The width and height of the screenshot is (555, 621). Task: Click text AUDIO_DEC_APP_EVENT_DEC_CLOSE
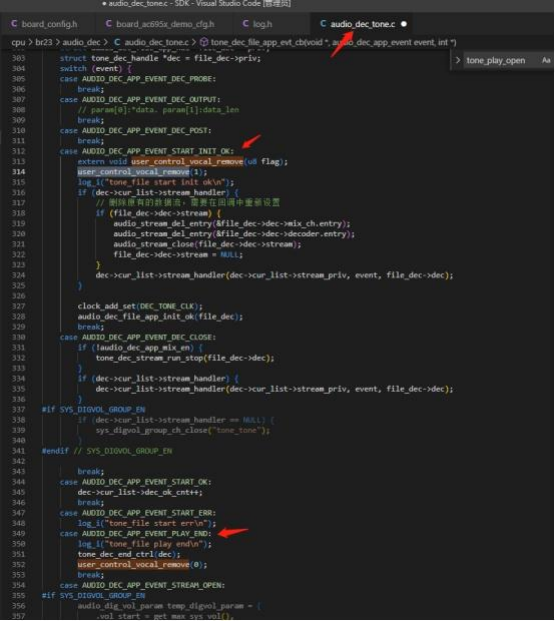point(148,337)
